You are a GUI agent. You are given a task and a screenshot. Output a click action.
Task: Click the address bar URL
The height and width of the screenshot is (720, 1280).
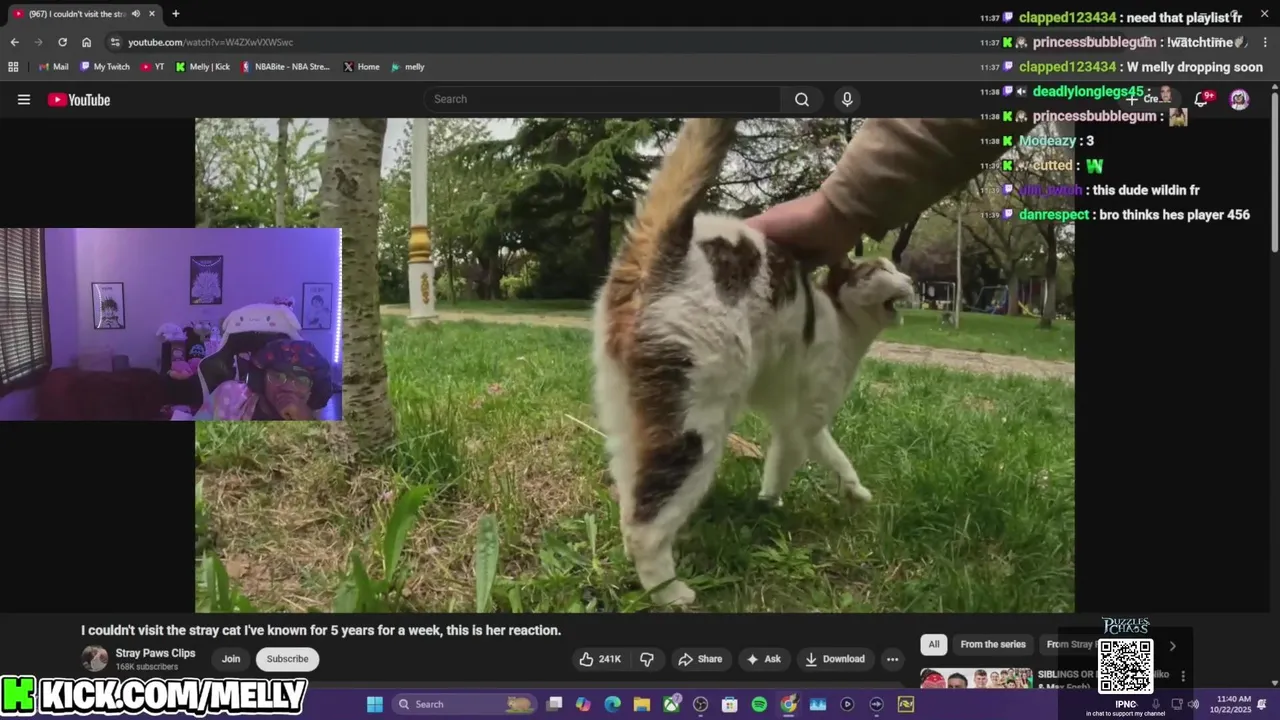pos(210,42)
